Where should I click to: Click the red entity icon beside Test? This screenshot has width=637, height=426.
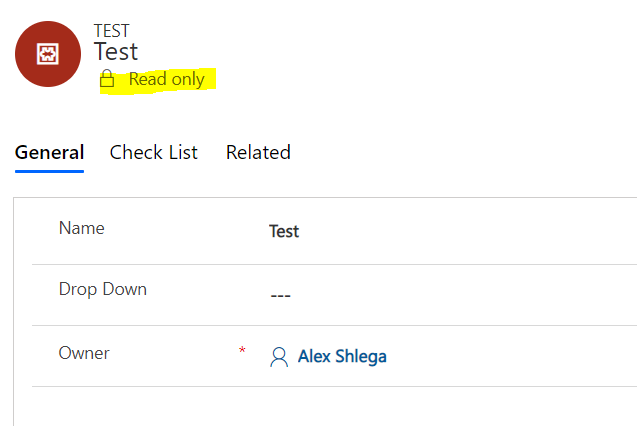48,54
